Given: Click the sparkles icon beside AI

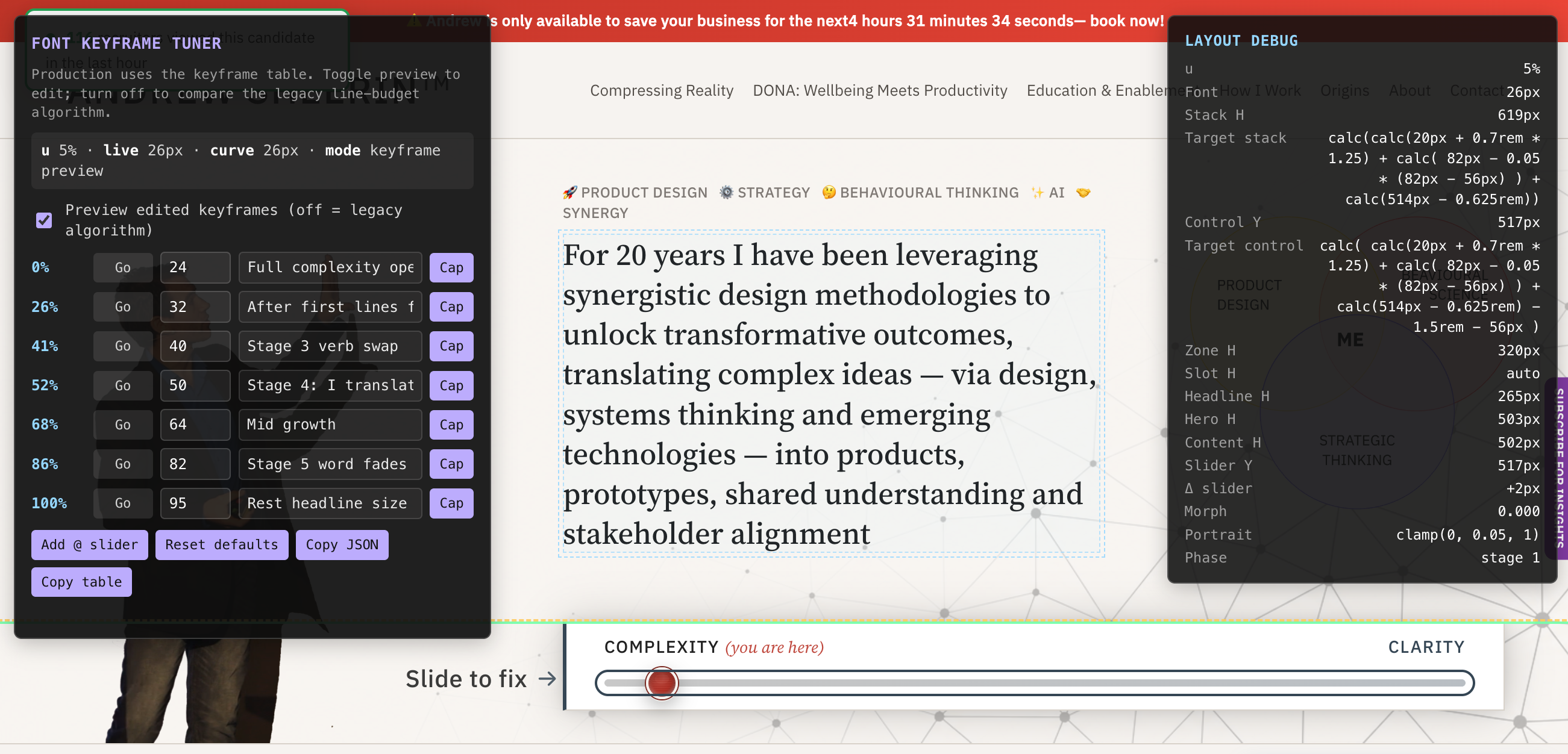Looking at the screenshot, I should pos(1037,193).
